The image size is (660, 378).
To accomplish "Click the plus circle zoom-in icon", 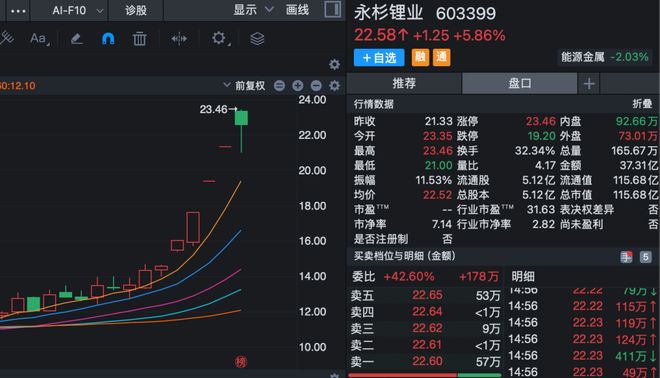I will coord(298,85).
